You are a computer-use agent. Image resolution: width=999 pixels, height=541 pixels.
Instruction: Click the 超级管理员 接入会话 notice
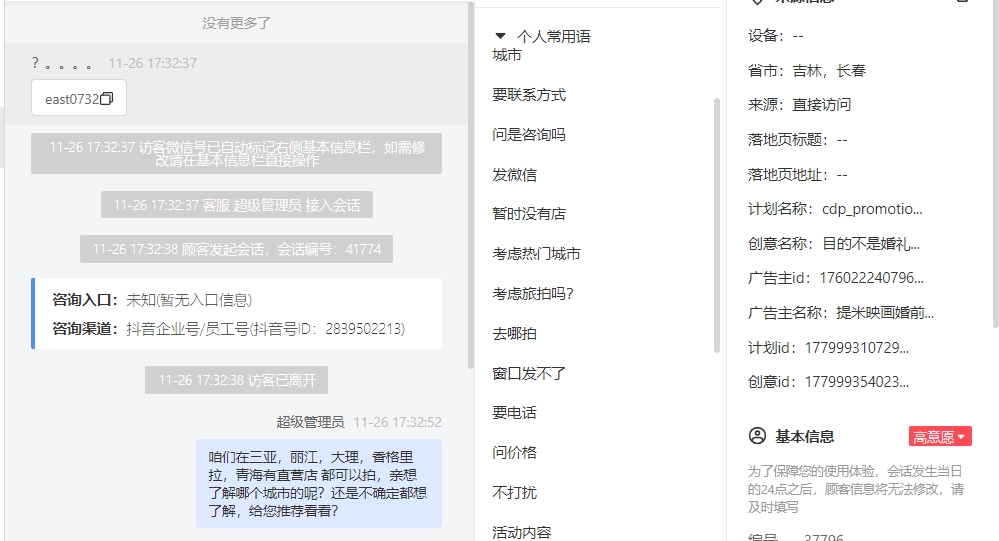[x=236, y=205]
